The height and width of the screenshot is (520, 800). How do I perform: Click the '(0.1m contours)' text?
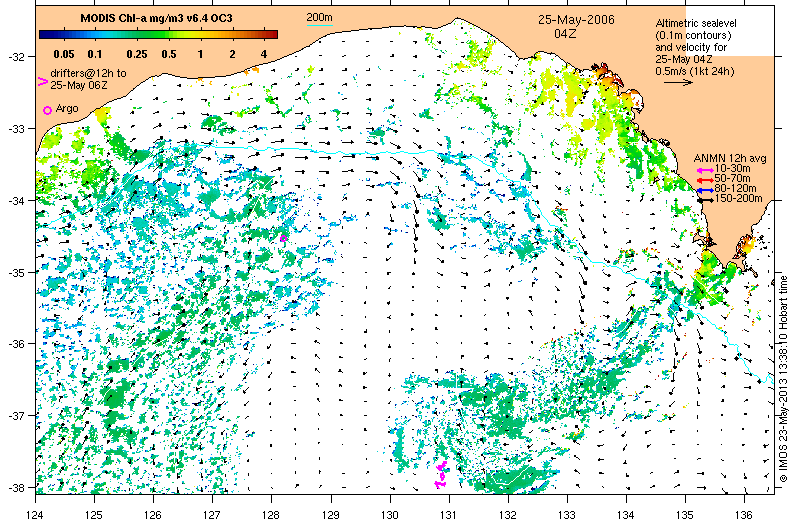pyautogui.click(x=693, y=36)
